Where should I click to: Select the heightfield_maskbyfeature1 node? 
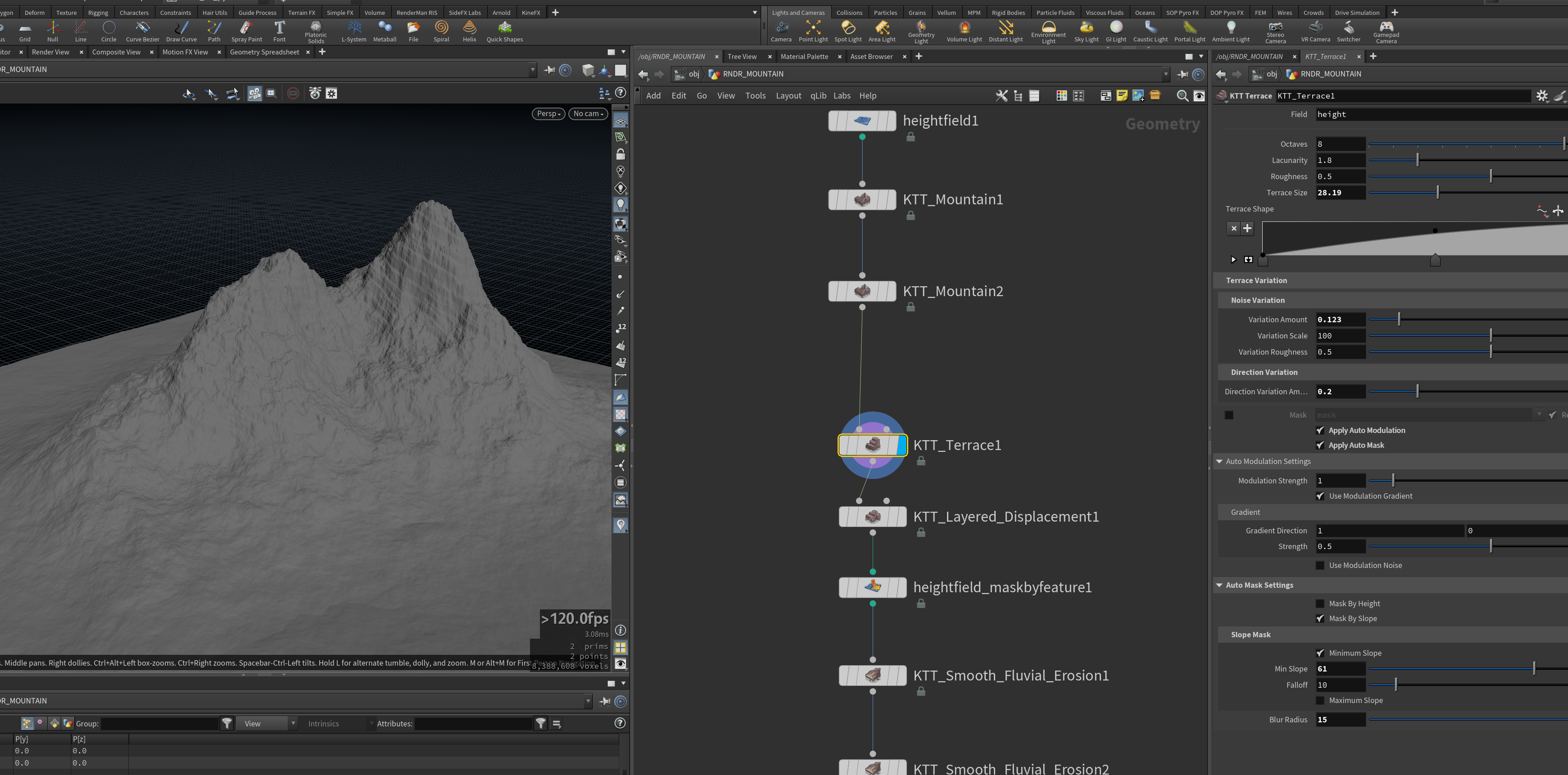point(872,587)
